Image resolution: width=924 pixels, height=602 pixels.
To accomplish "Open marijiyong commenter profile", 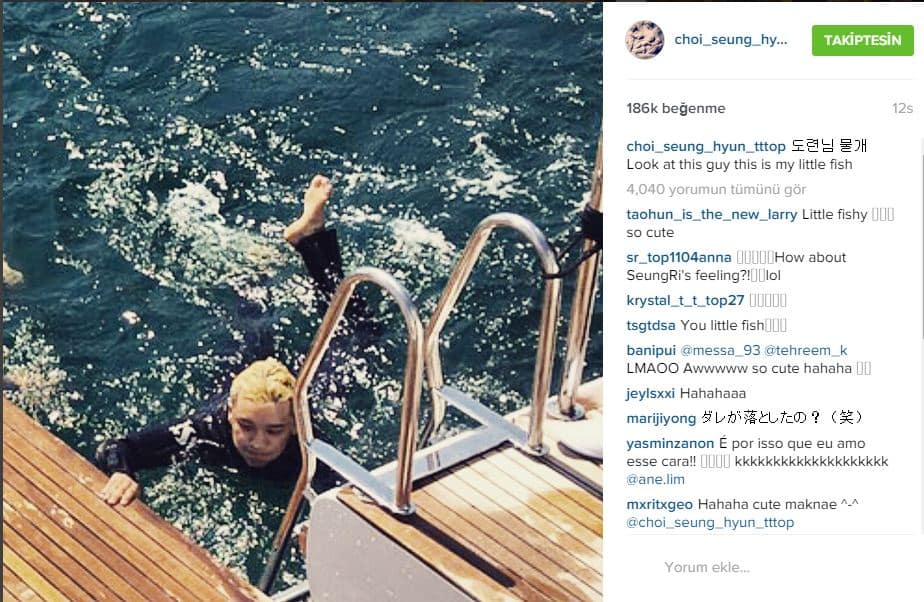I will (x=661, y=419).
